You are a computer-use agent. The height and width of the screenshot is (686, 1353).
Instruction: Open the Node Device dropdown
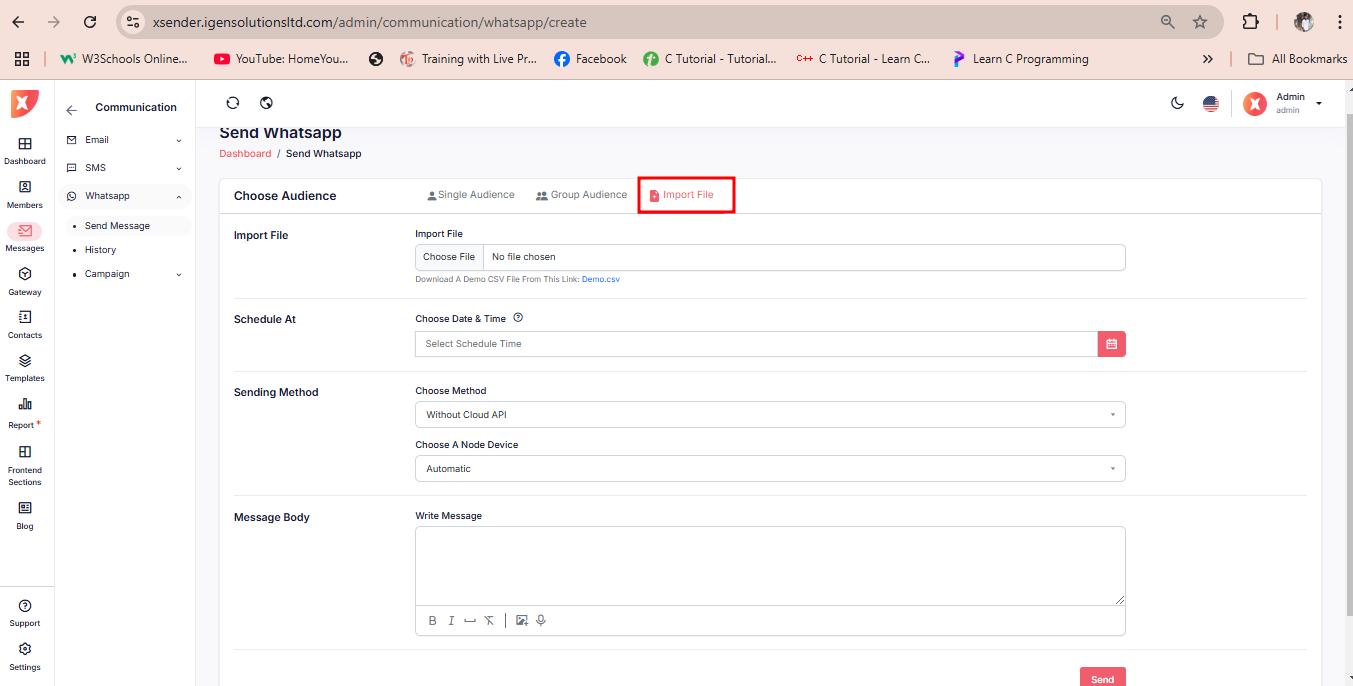click(x=769, y=469)
